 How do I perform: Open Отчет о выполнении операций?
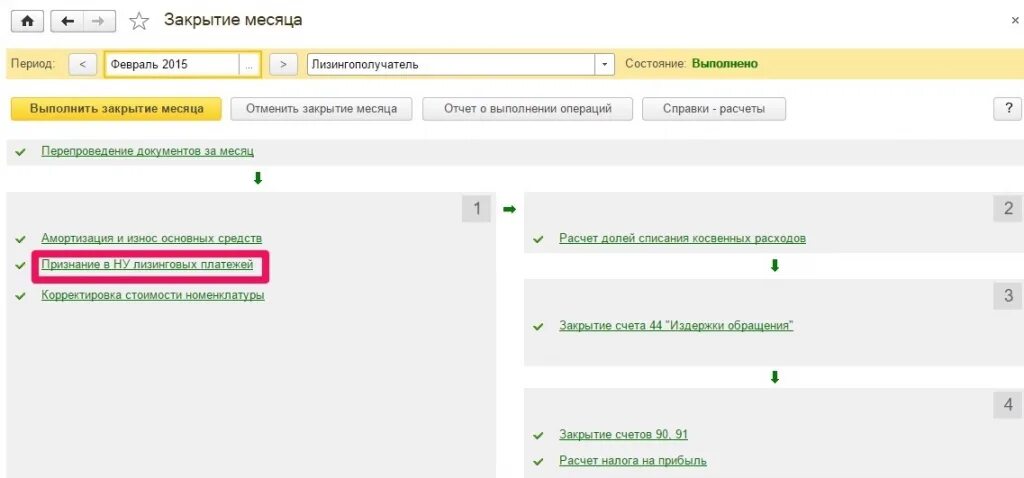click(x=528, y=109)
